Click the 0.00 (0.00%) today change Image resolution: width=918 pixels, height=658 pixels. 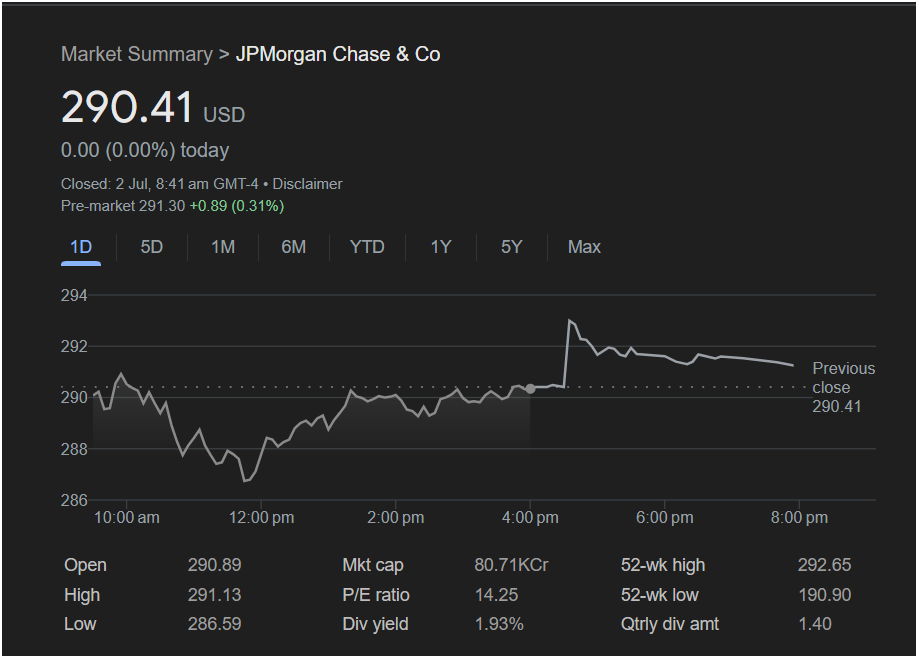(x=145, y=150)
